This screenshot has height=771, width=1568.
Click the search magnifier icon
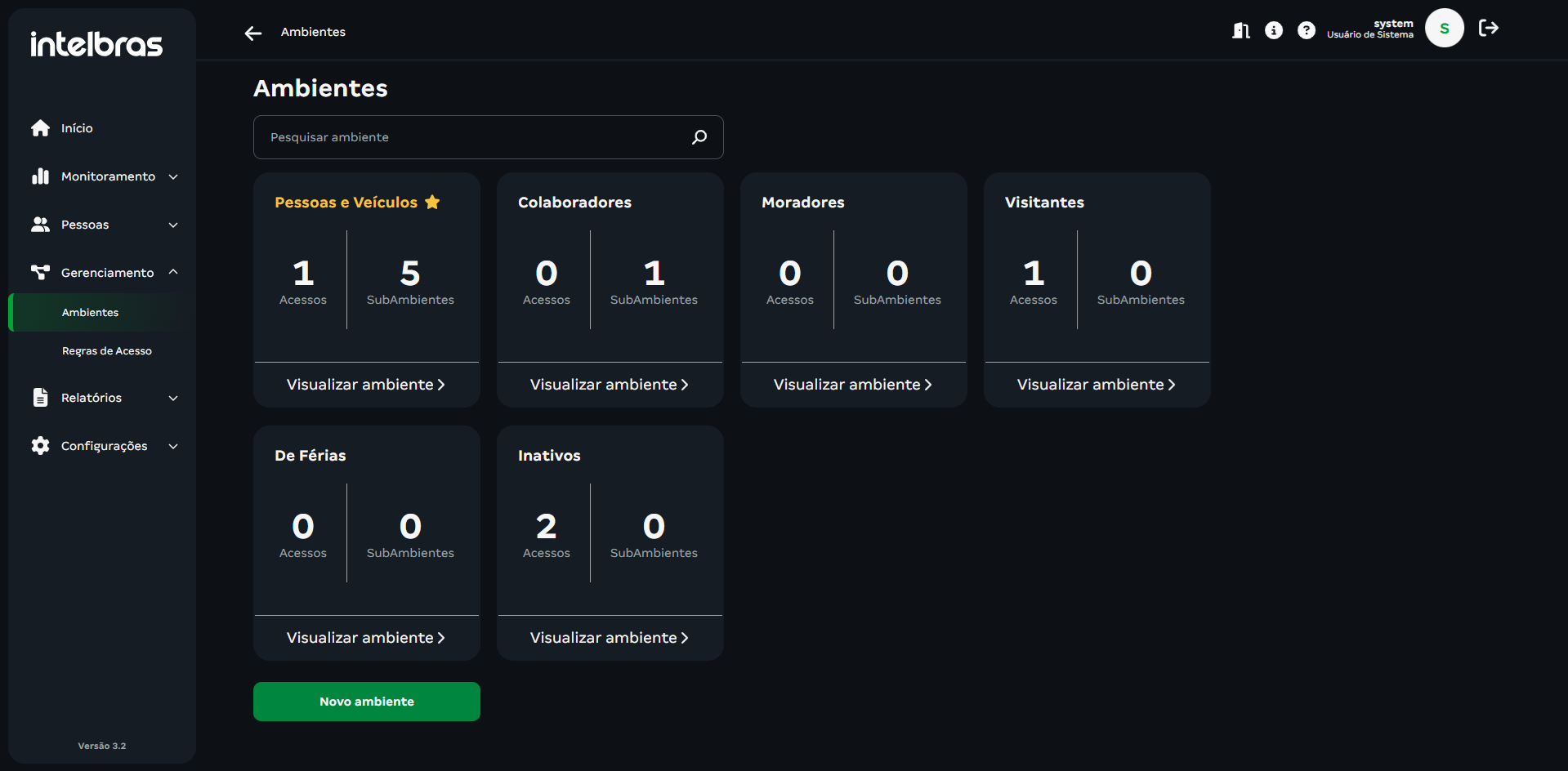[x=699, y=137]
